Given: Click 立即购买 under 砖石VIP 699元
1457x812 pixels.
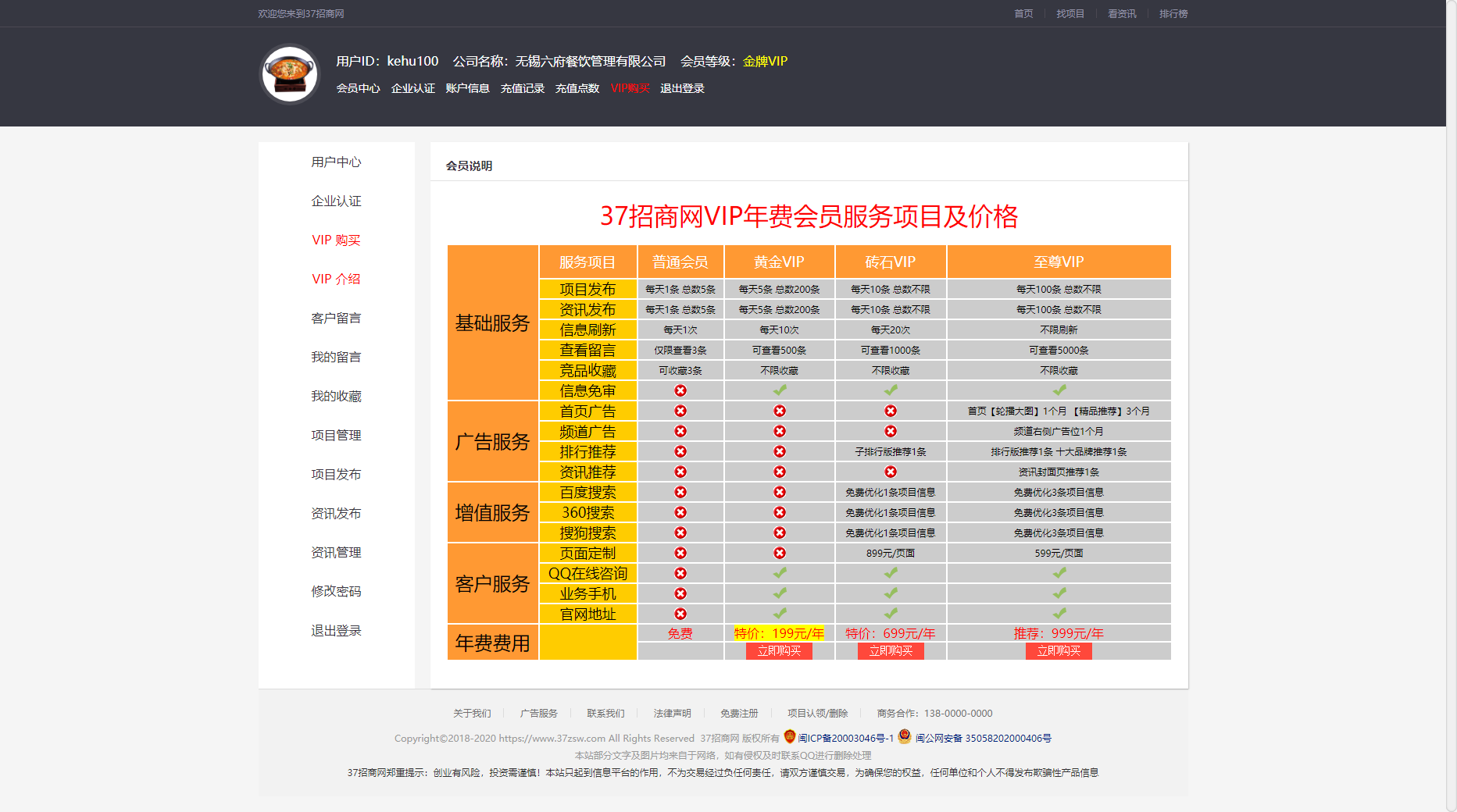Looking at the screenshot, I should 891,651.
